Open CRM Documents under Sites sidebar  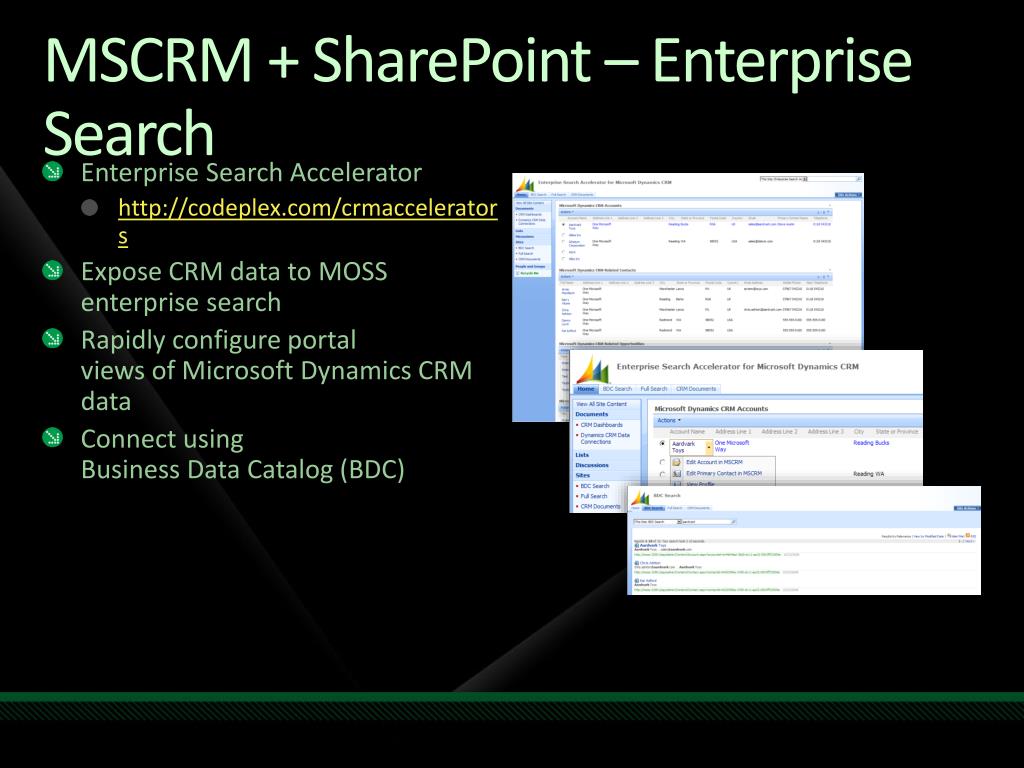coord(600,507)
